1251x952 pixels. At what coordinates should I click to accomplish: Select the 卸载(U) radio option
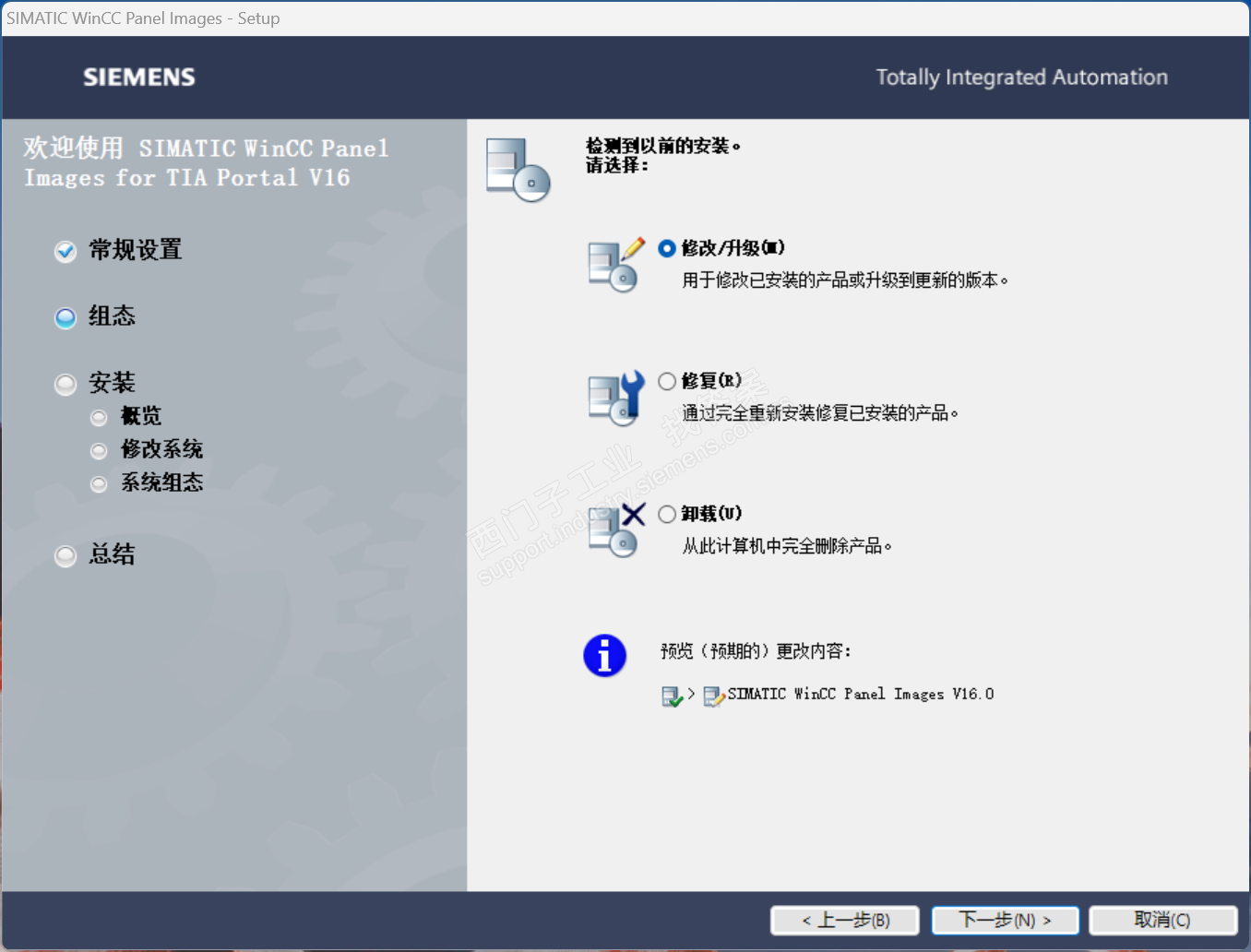667,514
